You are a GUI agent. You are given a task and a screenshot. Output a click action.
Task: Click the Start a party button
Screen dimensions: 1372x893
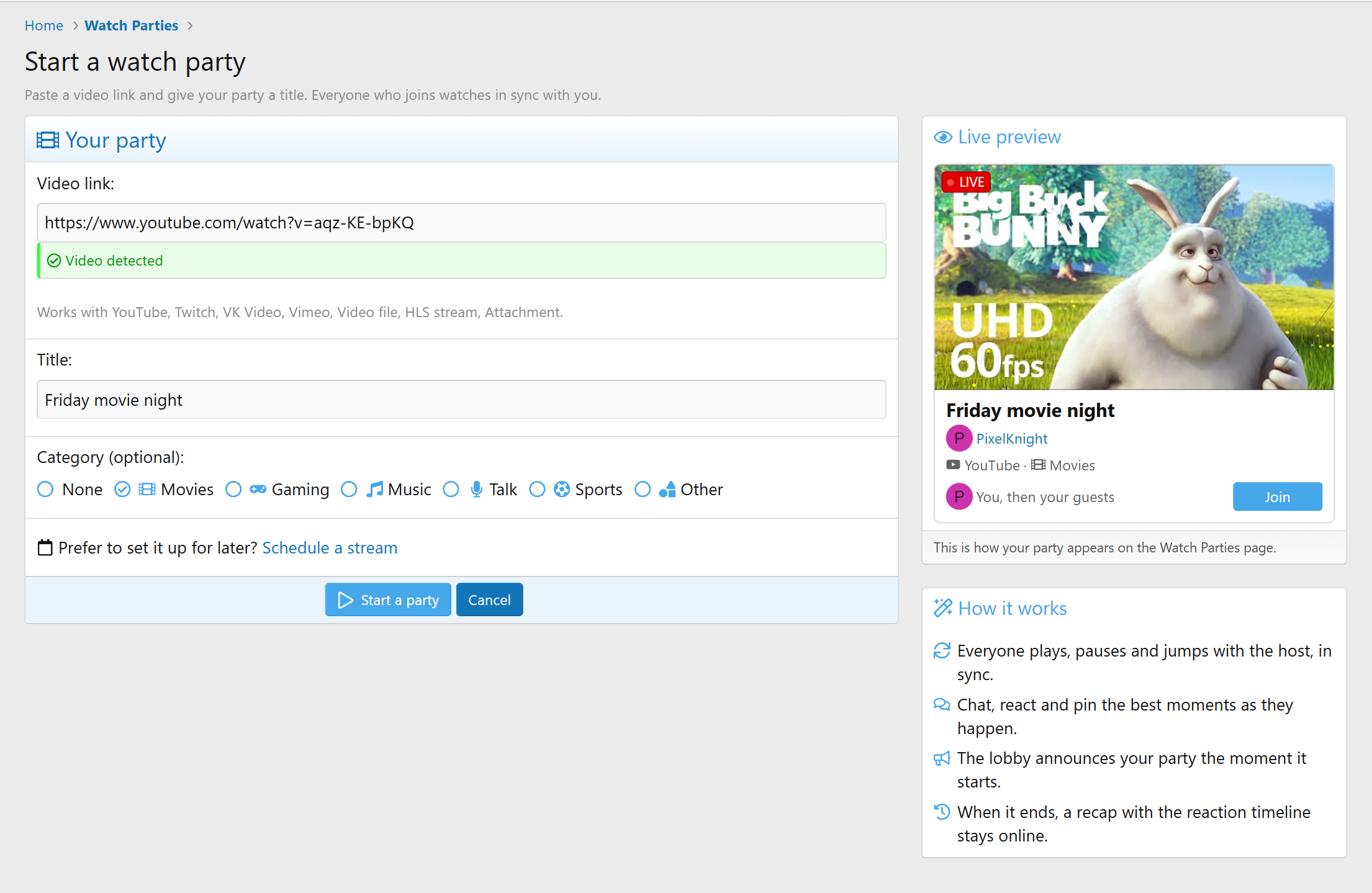click(388, 599)
